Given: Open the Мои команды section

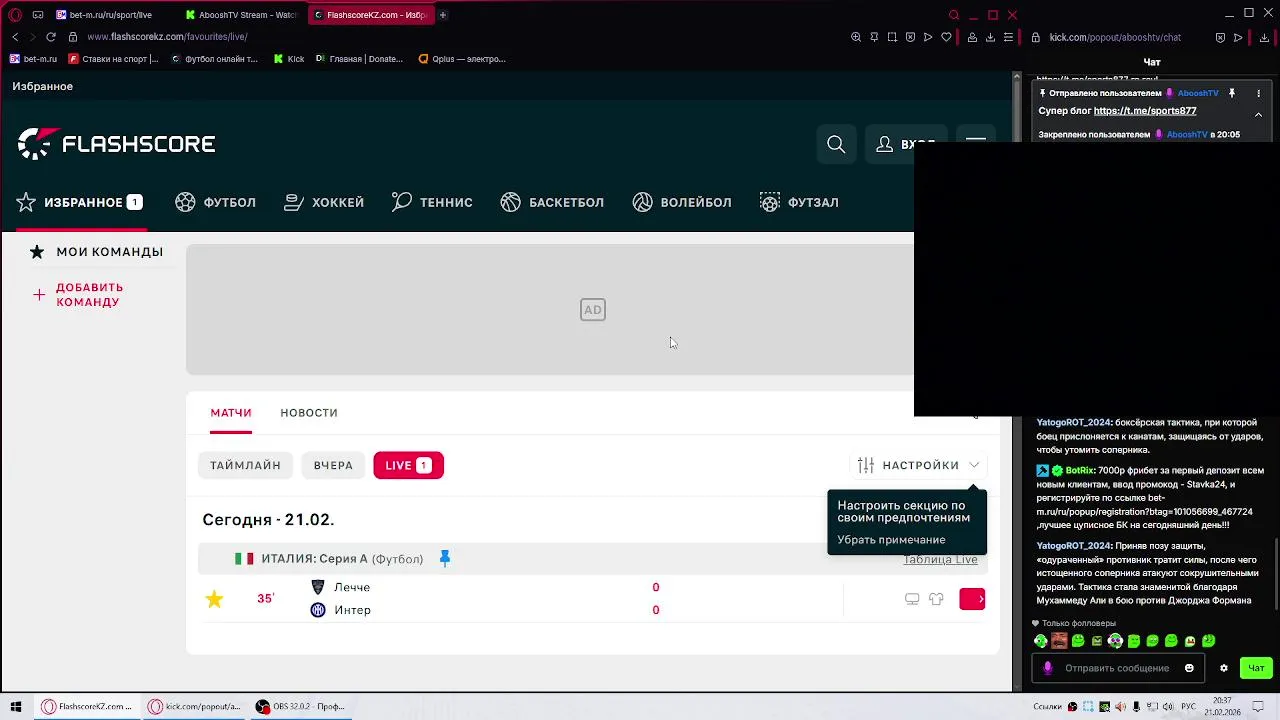Looking at the screenshot, I should click(x=96, y=252).
